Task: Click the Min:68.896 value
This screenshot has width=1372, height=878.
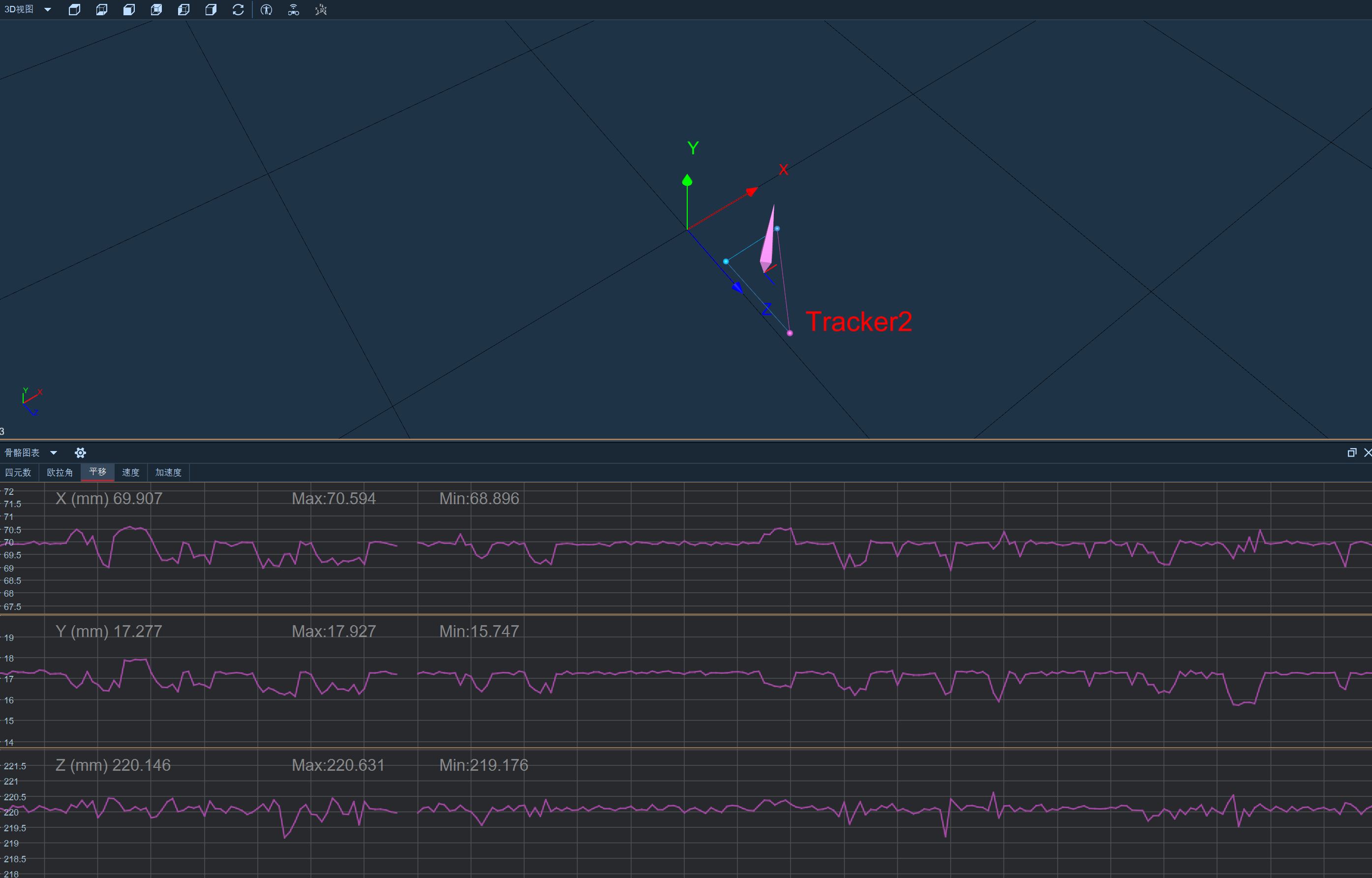Action: (x=479, y=498)
